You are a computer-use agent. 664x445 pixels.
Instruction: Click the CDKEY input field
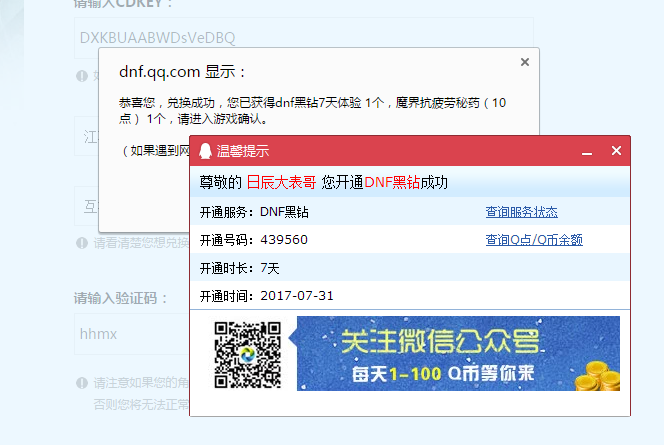click(x=304, y=38)
